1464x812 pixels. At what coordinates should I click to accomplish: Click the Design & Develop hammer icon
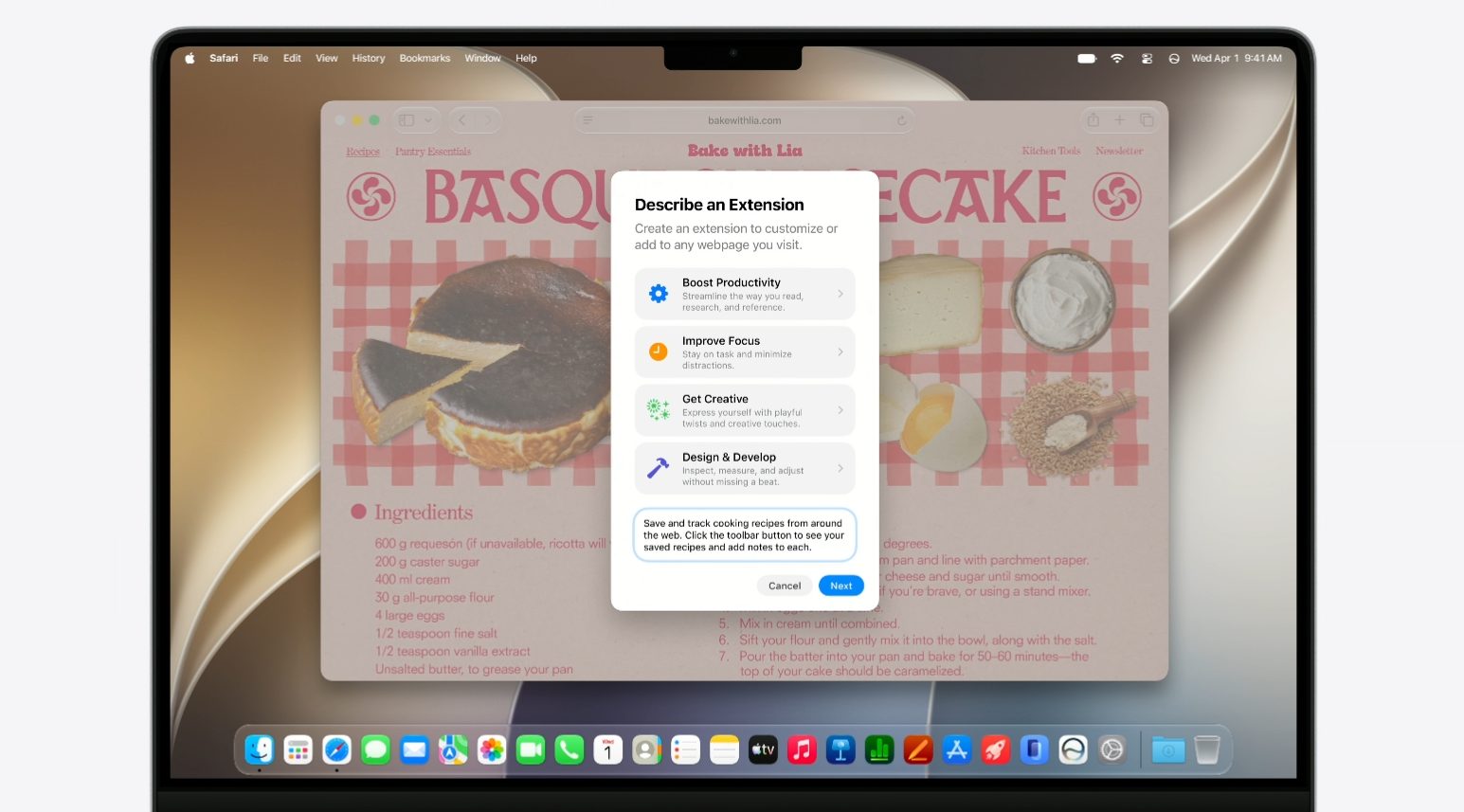(x=658, y=468)
